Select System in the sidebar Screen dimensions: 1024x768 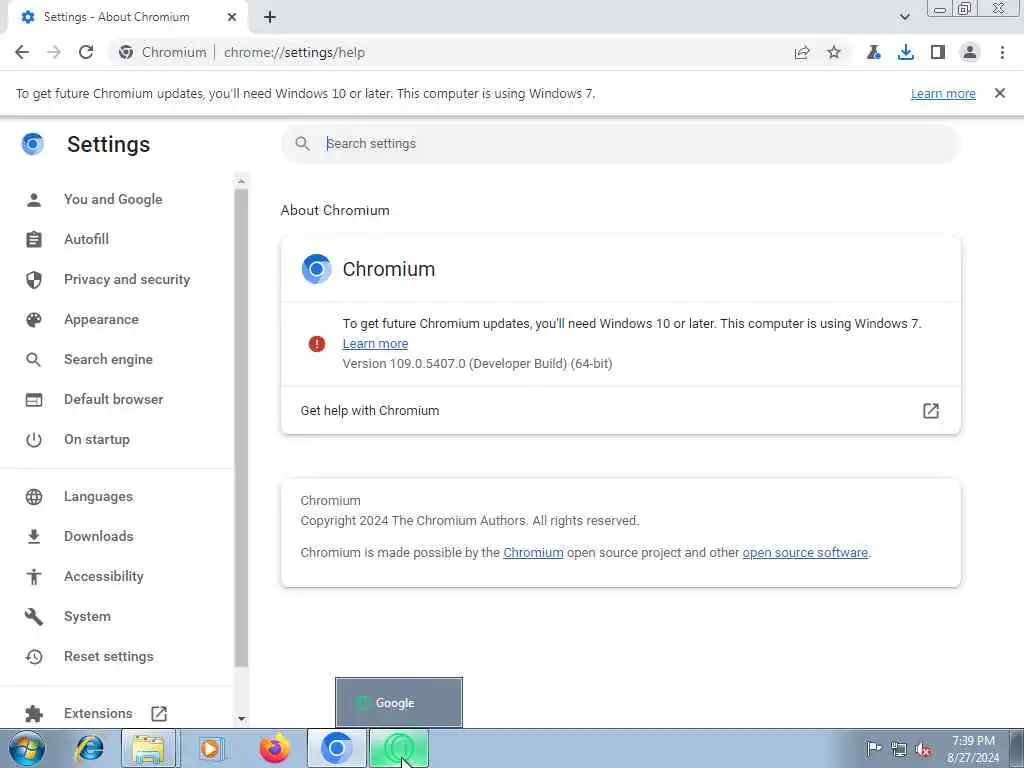[x=88, y=616]
